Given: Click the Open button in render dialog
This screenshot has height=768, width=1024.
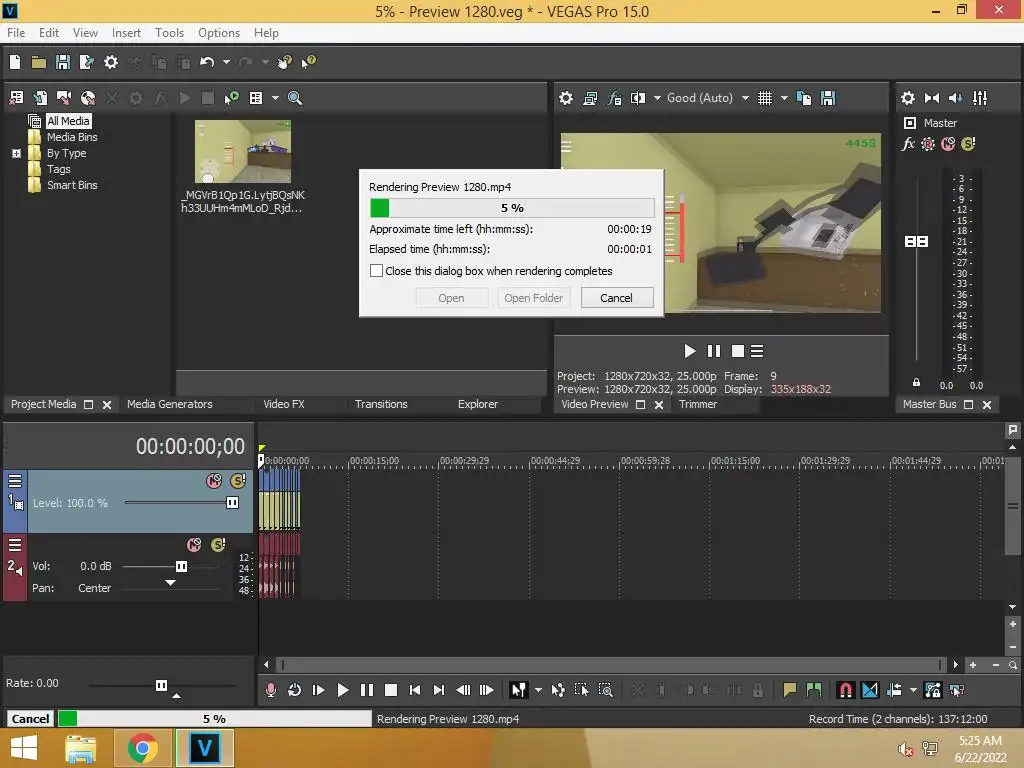Looking at the screenshot, I should pyautogui.click(x=451, y=298).
